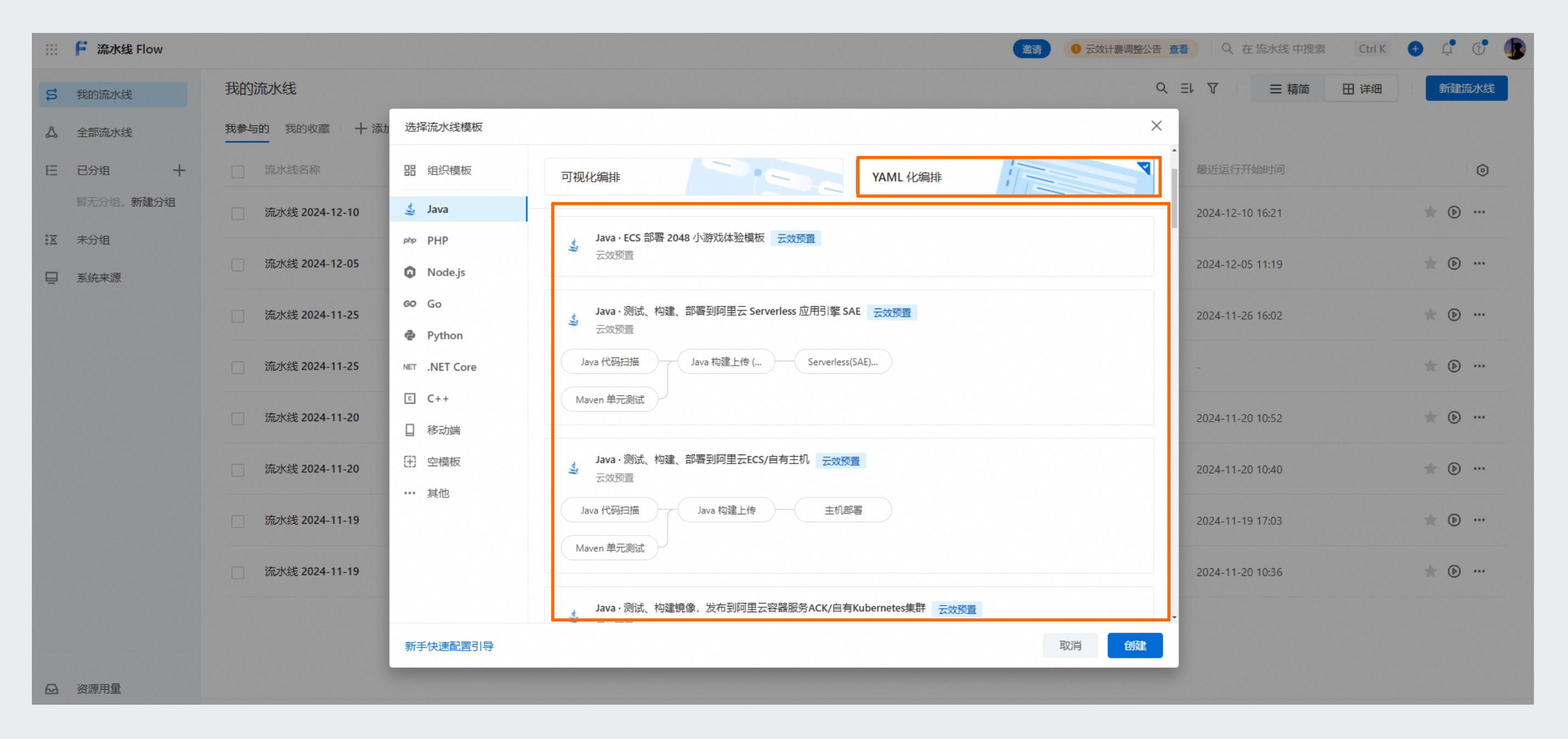Open 系统来源 in sidebar
The image size is (1568, 739).
(113, 278)
